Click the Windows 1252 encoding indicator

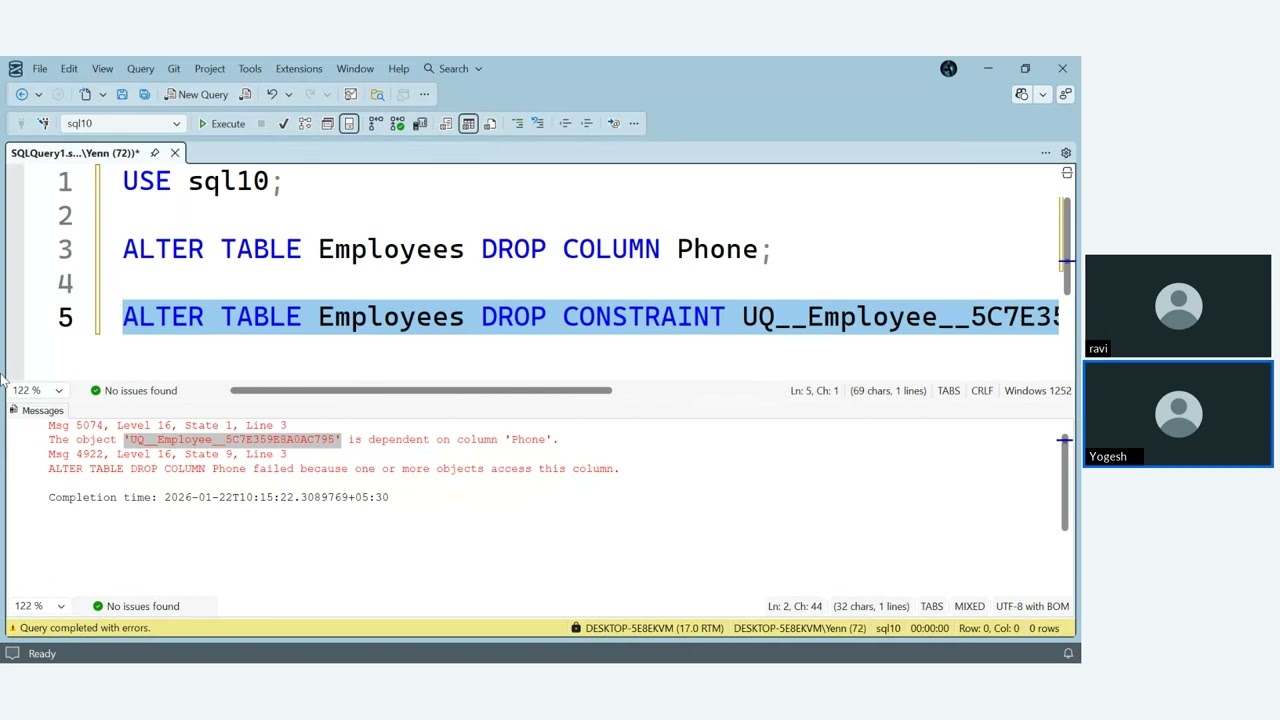coord(1038,391)
